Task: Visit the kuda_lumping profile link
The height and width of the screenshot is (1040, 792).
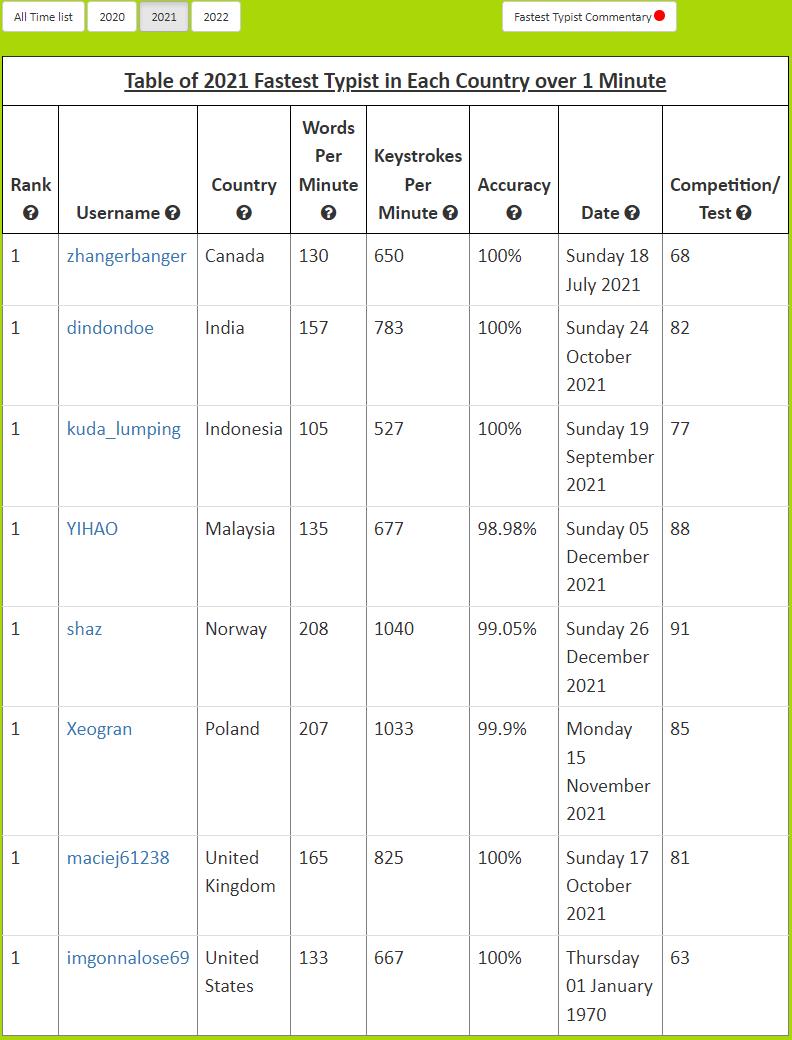Action: [x=124, y=429]
